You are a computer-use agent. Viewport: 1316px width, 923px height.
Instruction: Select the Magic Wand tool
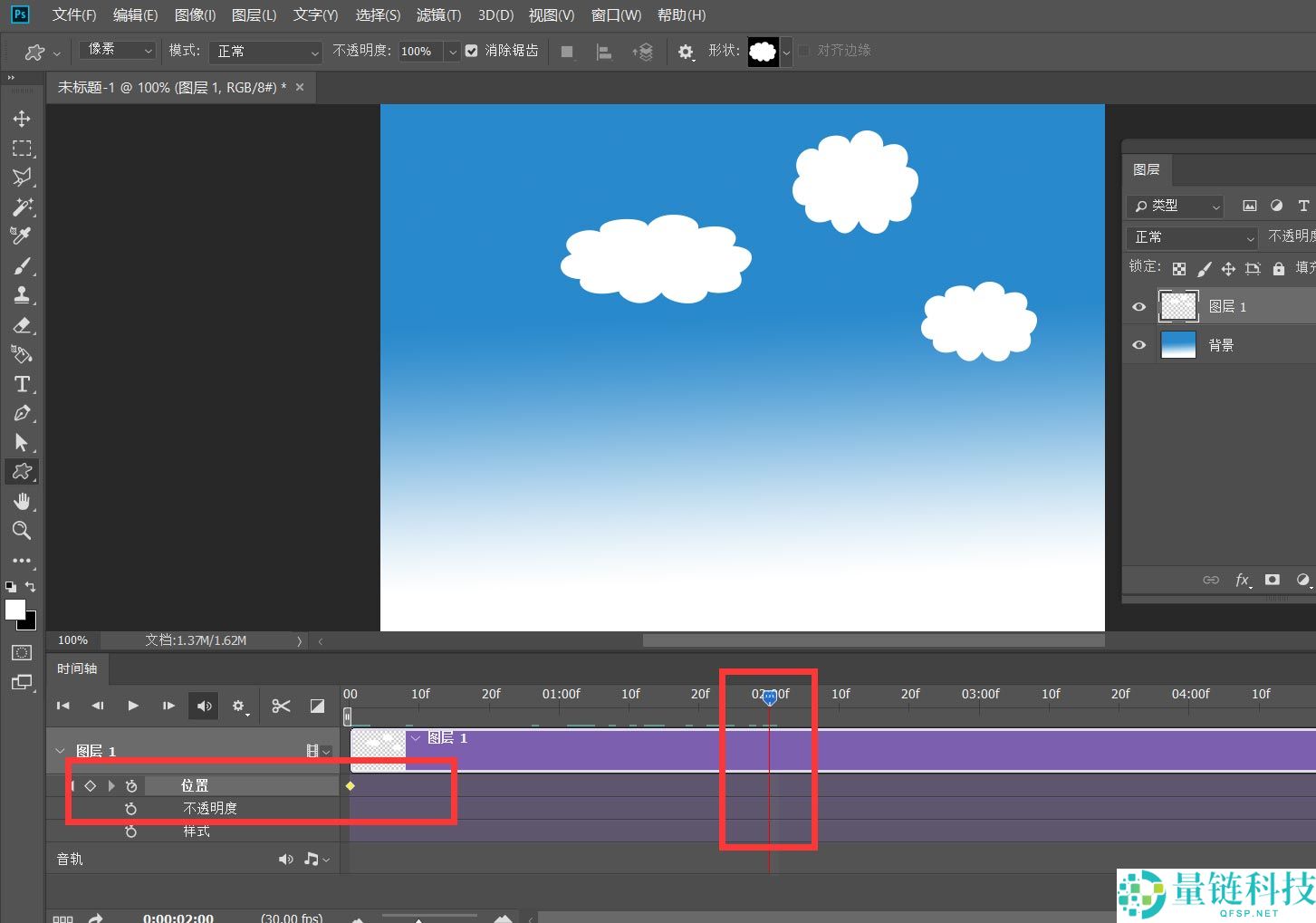pos(22,207)
